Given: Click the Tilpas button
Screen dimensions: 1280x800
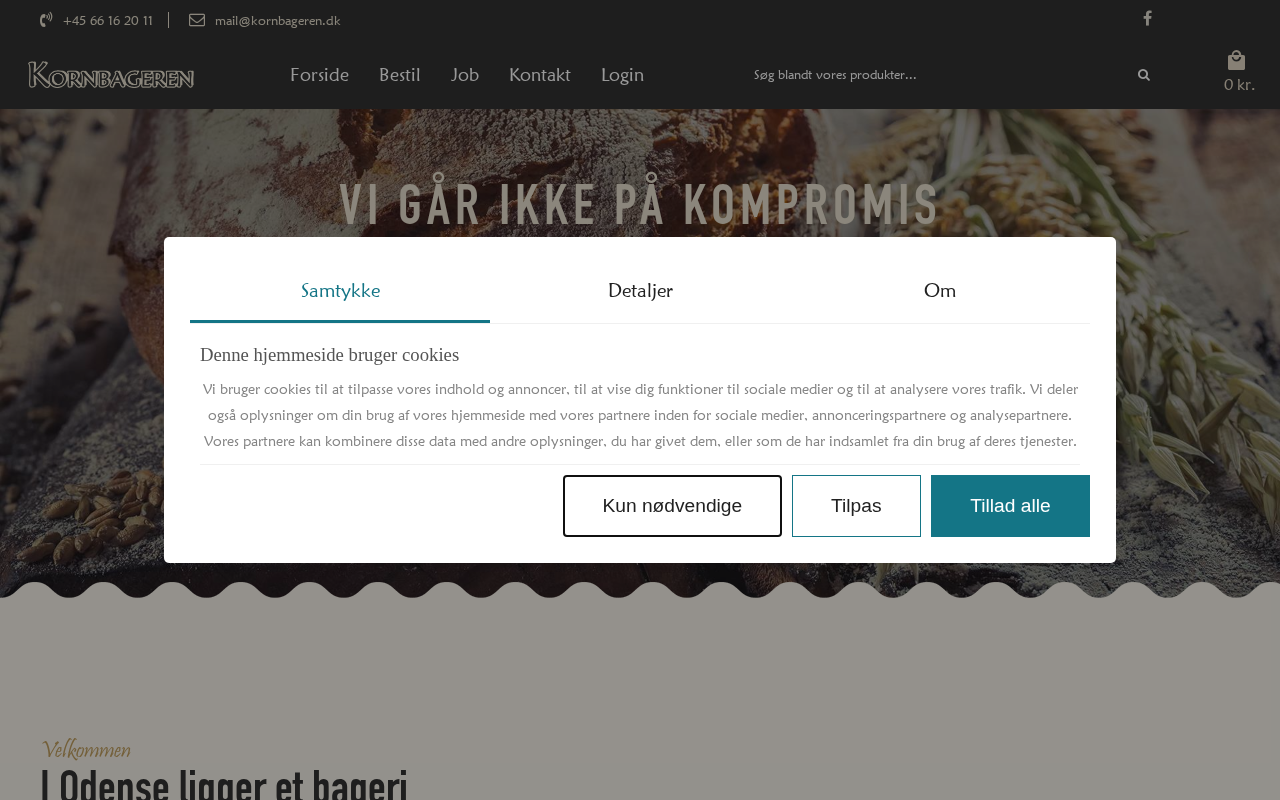Looking at the screenshot, I should [x=856, y=506].
